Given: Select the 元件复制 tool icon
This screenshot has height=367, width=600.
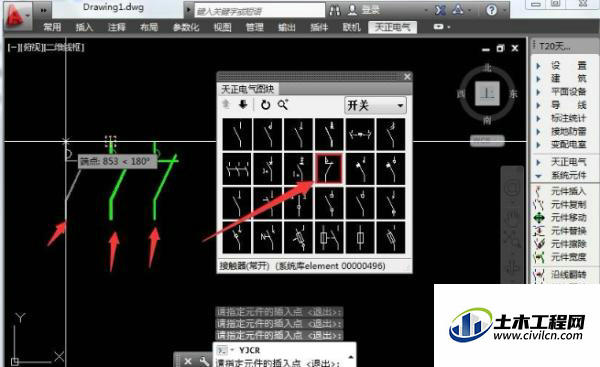Looking at the screenshot, I should click(x=539, y=204).
